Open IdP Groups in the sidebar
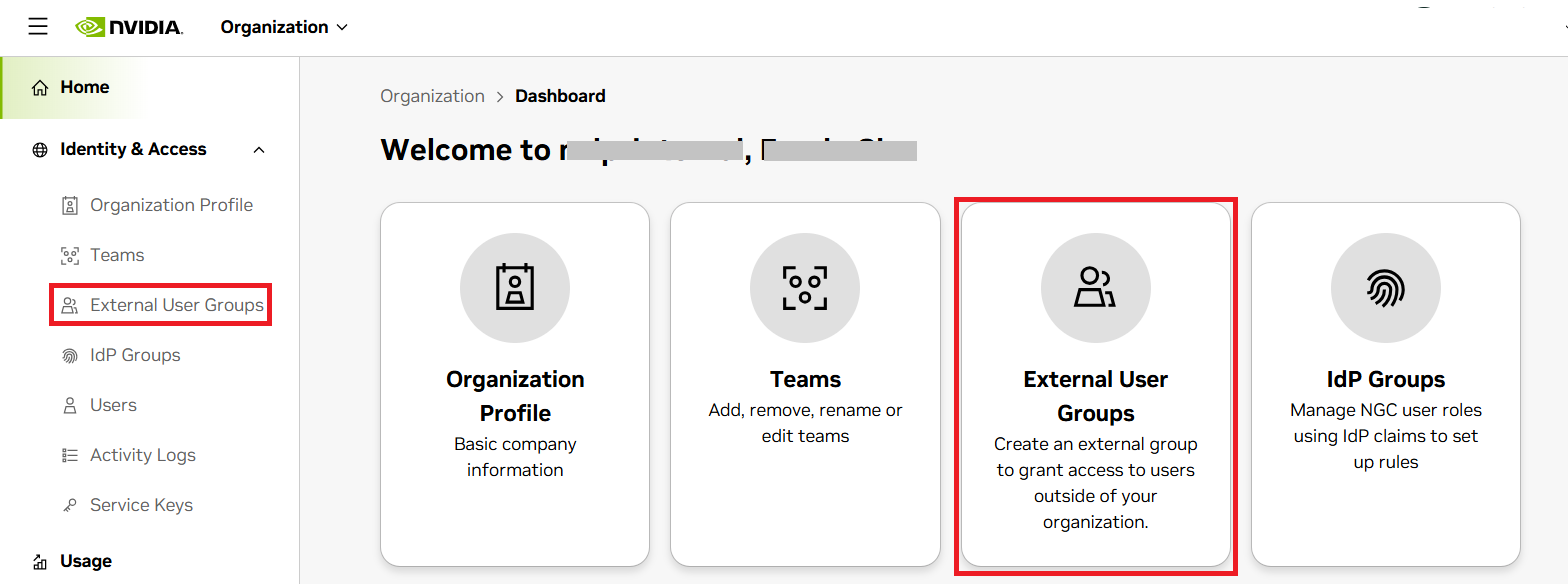This screenshot has height=584, width=1568. [135, 355]
